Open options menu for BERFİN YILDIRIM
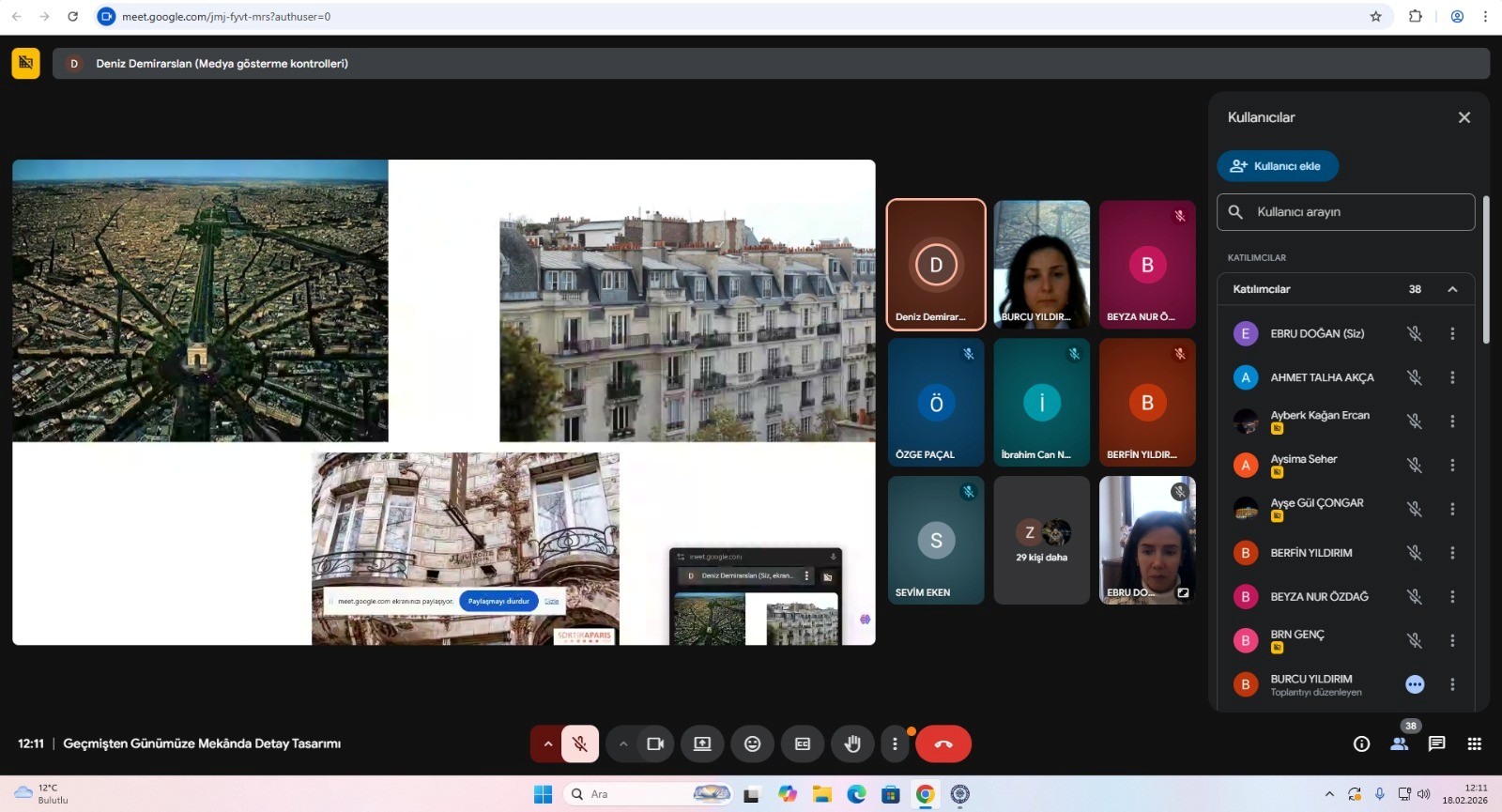The width and height of the screenshot is (1502, 812). [x=1452, y=553]
